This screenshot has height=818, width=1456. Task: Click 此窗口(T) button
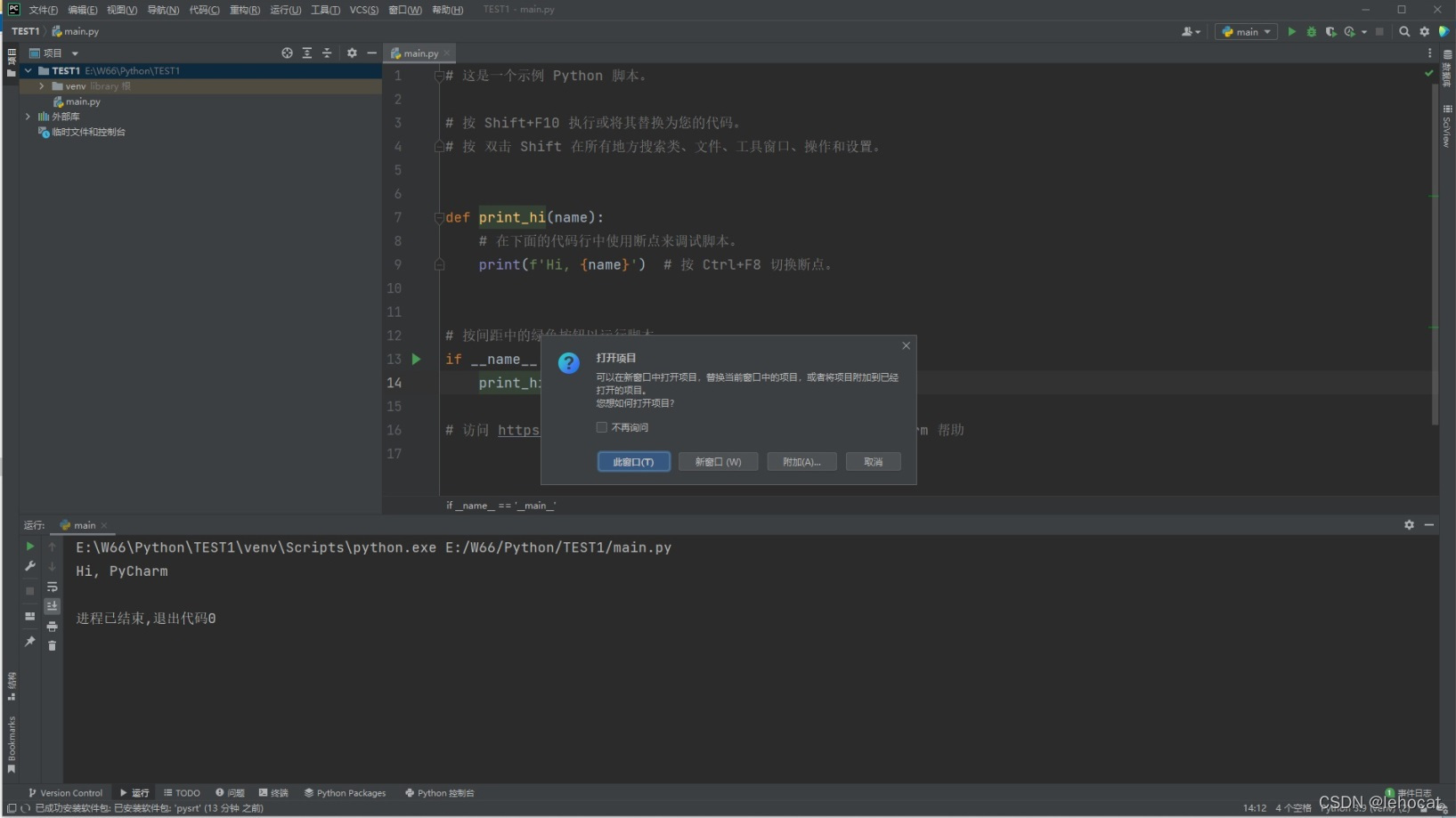point(633,462)
